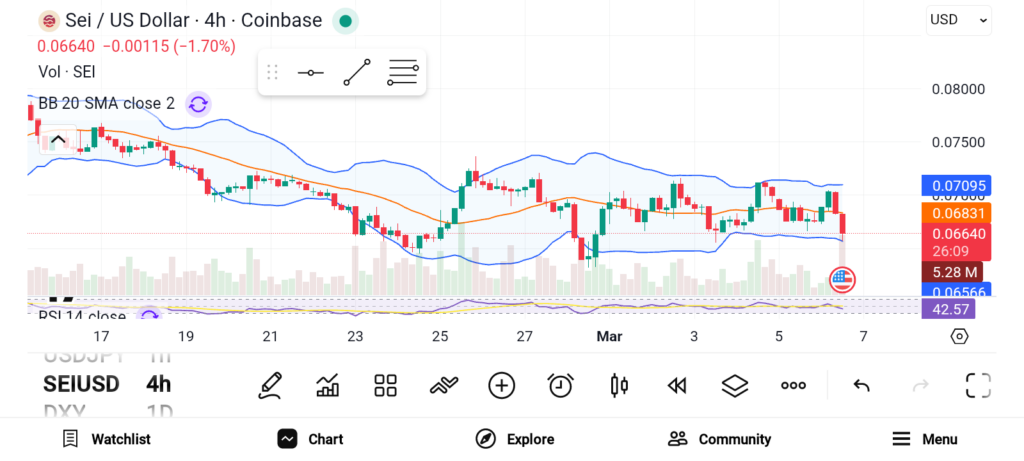Image resolution: width=1024 pixels, height=461 pixels.
Task: Create an alert with the alarm clock icon
Action: point(560,385)
